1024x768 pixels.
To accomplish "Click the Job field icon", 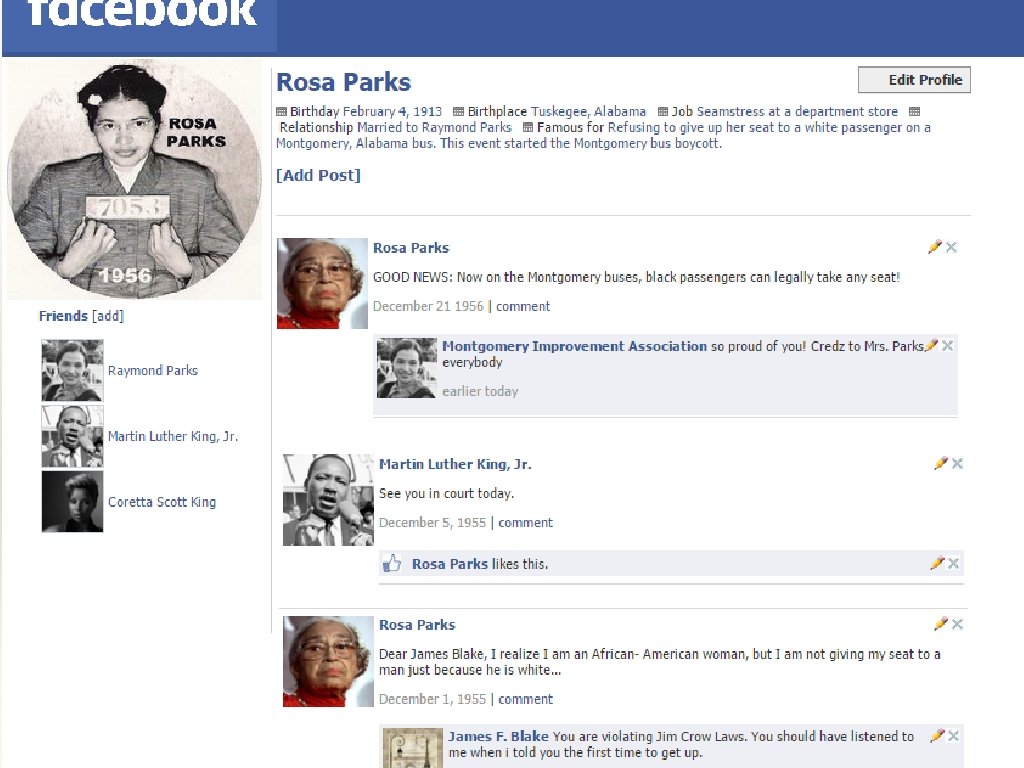I will pyautogui.click(x=663, y=112).
